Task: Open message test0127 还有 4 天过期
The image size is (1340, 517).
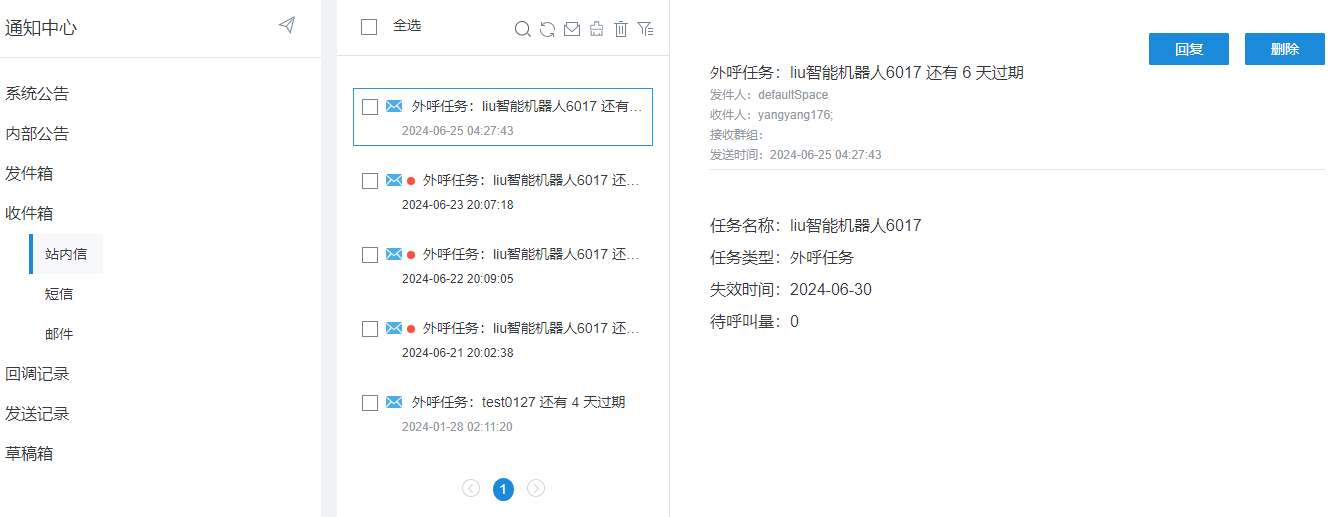Action: tap(503, 413)
